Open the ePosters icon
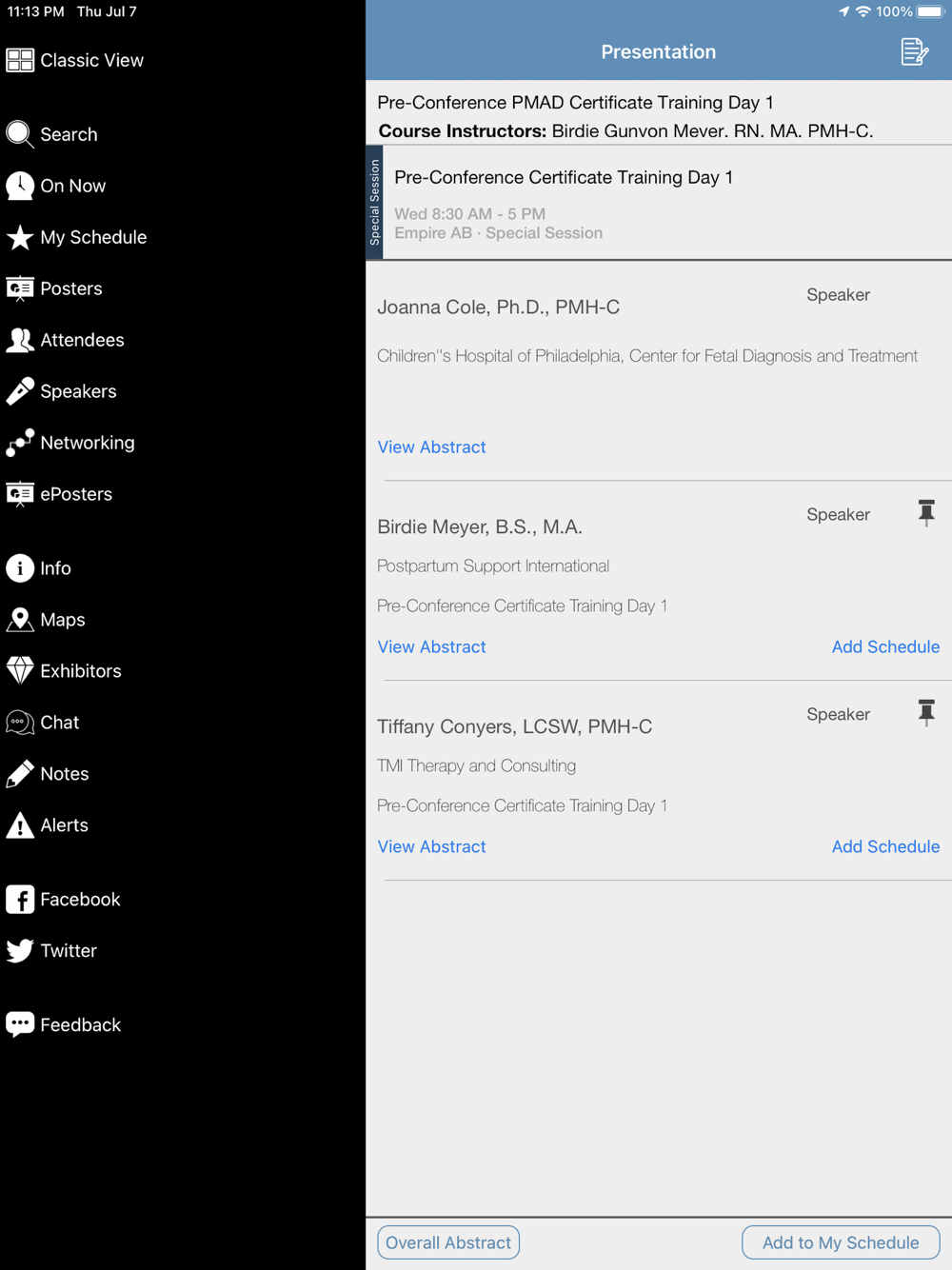 [x=20, y=494]
